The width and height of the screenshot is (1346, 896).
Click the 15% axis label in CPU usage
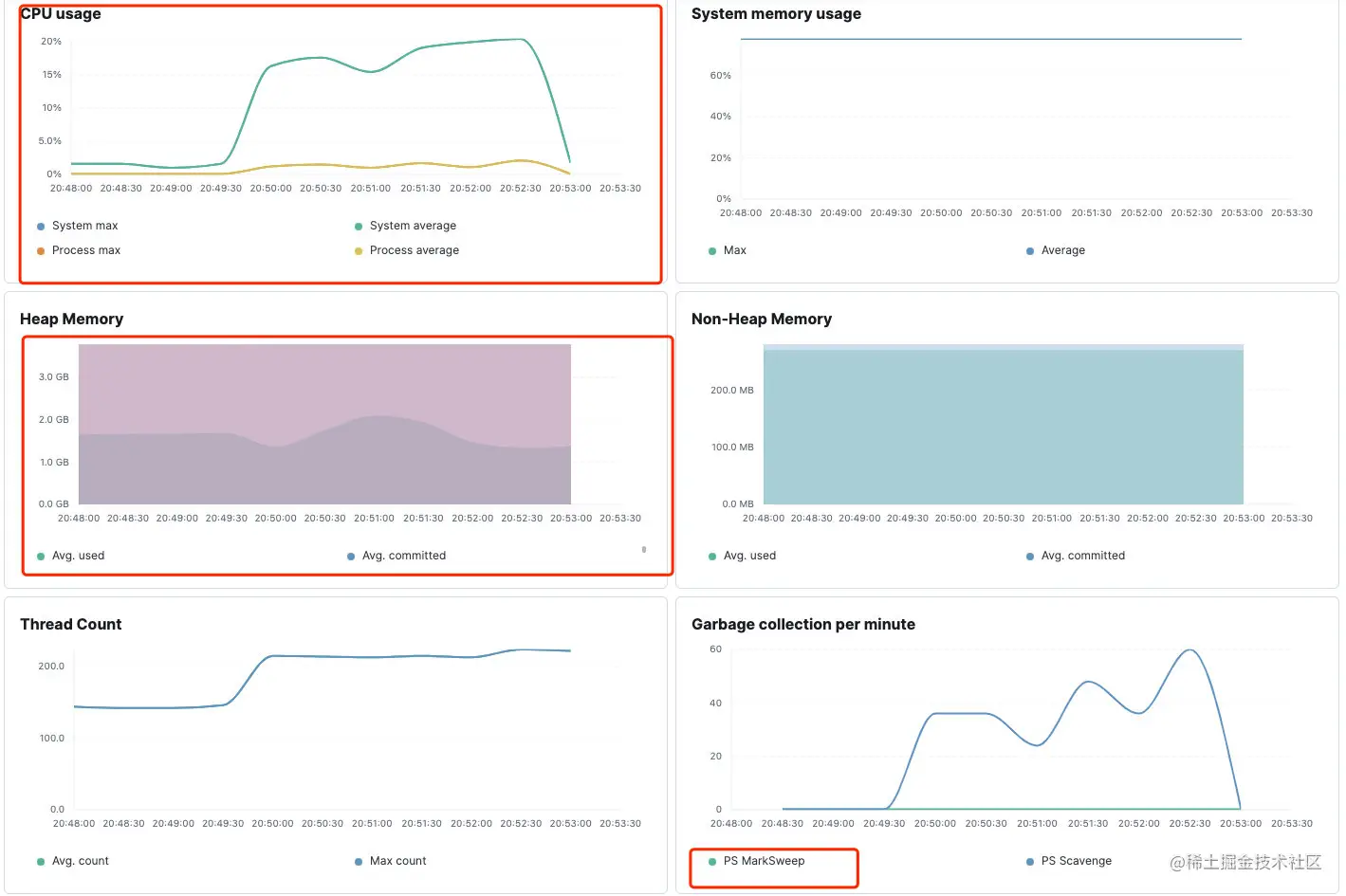pos(52,75)
